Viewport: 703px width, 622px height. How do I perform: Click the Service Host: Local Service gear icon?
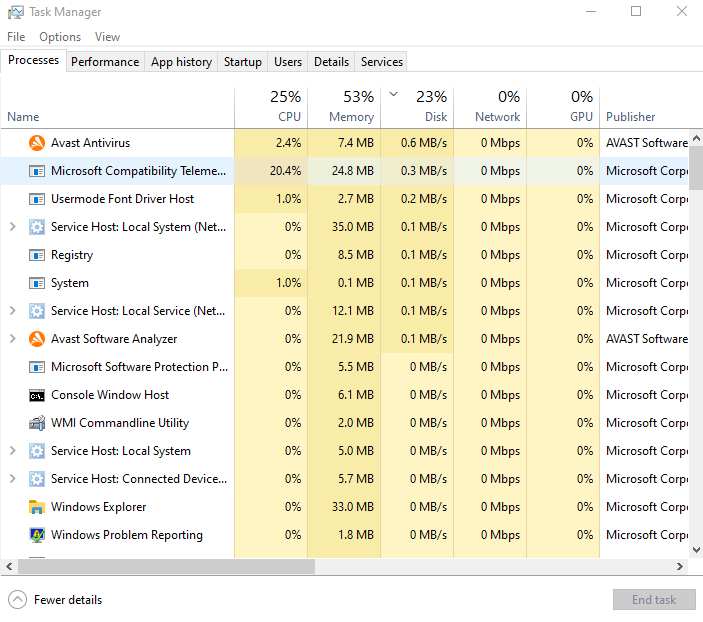coord(37,311)
